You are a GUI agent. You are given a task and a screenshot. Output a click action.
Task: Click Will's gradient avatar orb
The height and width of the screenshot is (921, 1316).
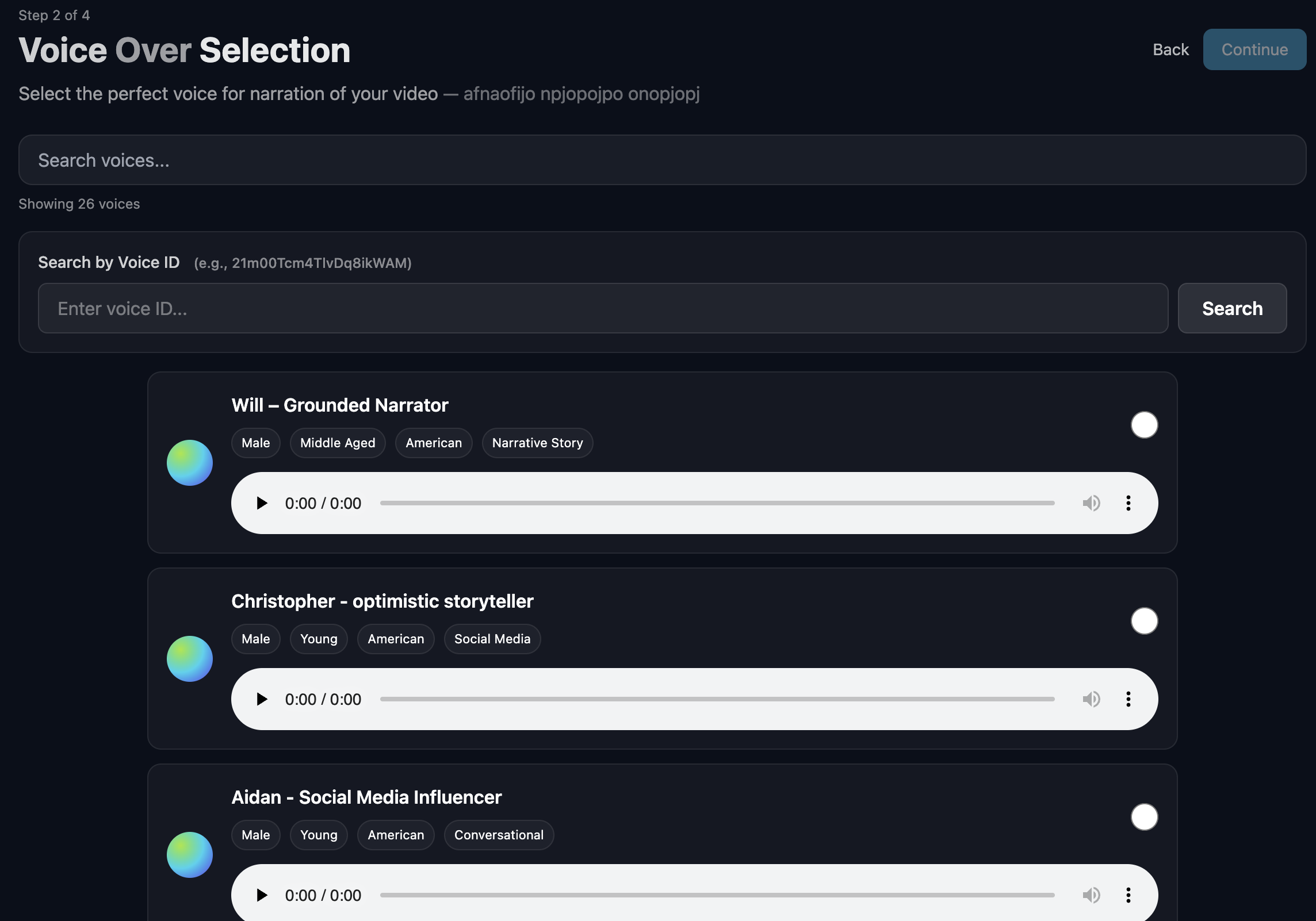tap(189, 462)
